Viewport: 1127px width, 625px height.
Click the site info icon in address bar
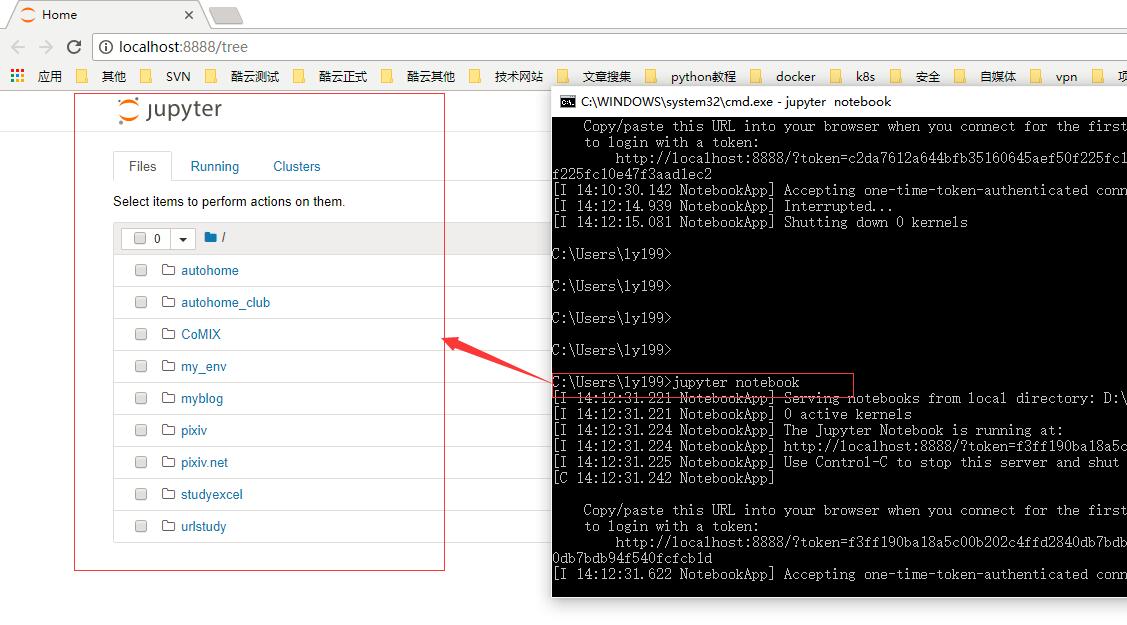coord(106,47)
